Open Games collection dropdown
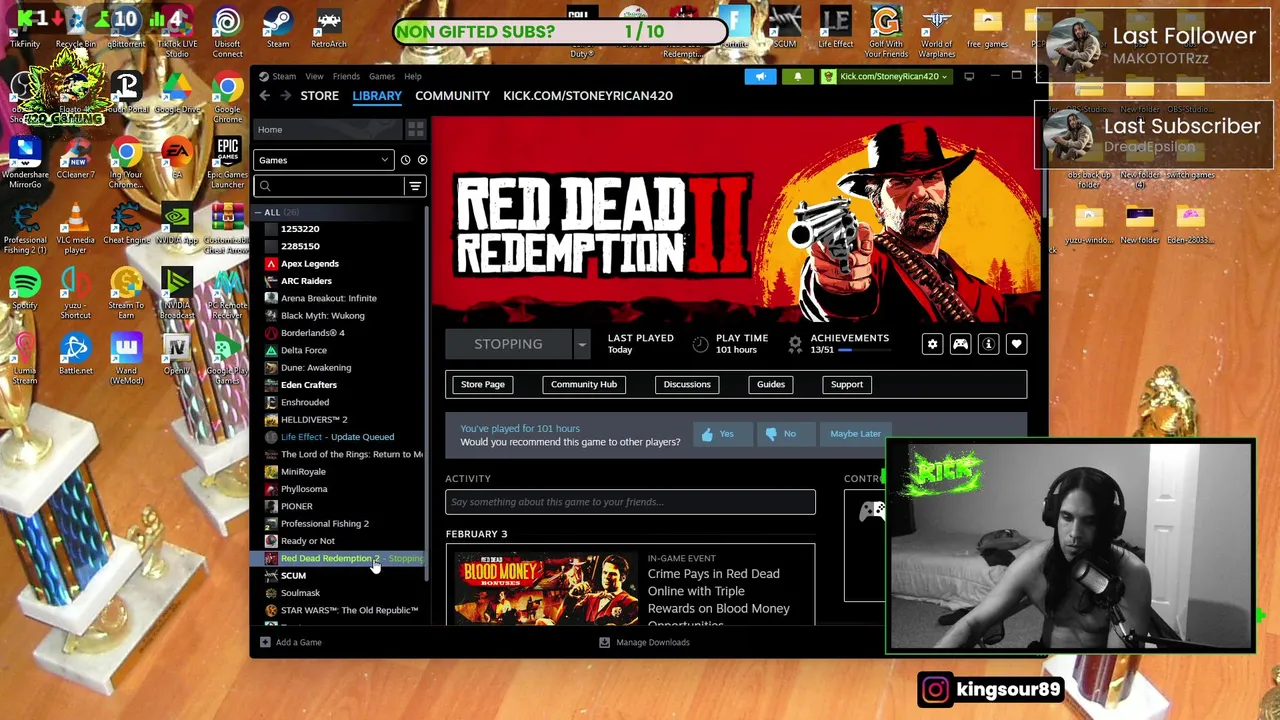The width and height of the screenshot is (1280, 720). [x=323, y=160]
